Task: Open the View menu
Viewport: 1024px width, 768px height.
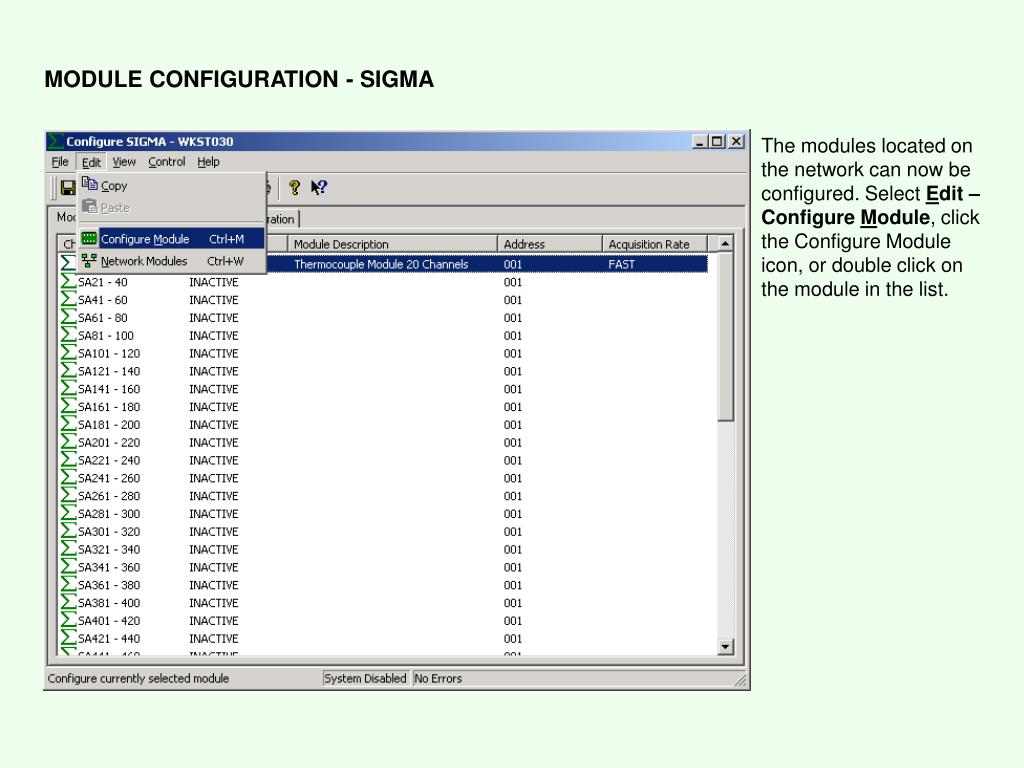Action: coord(123,161)
